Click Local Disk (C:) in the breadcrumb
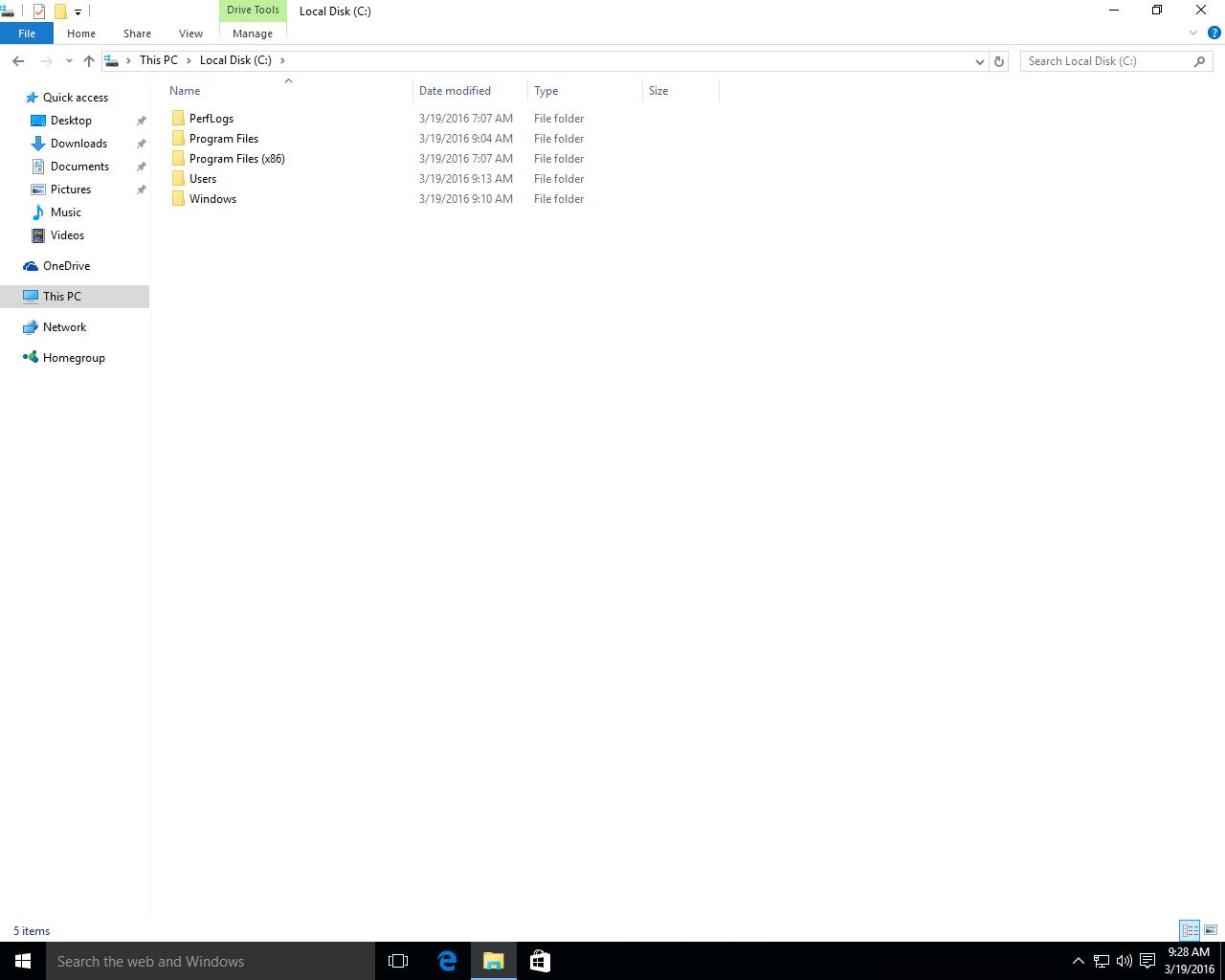 [x=235, y=60]
